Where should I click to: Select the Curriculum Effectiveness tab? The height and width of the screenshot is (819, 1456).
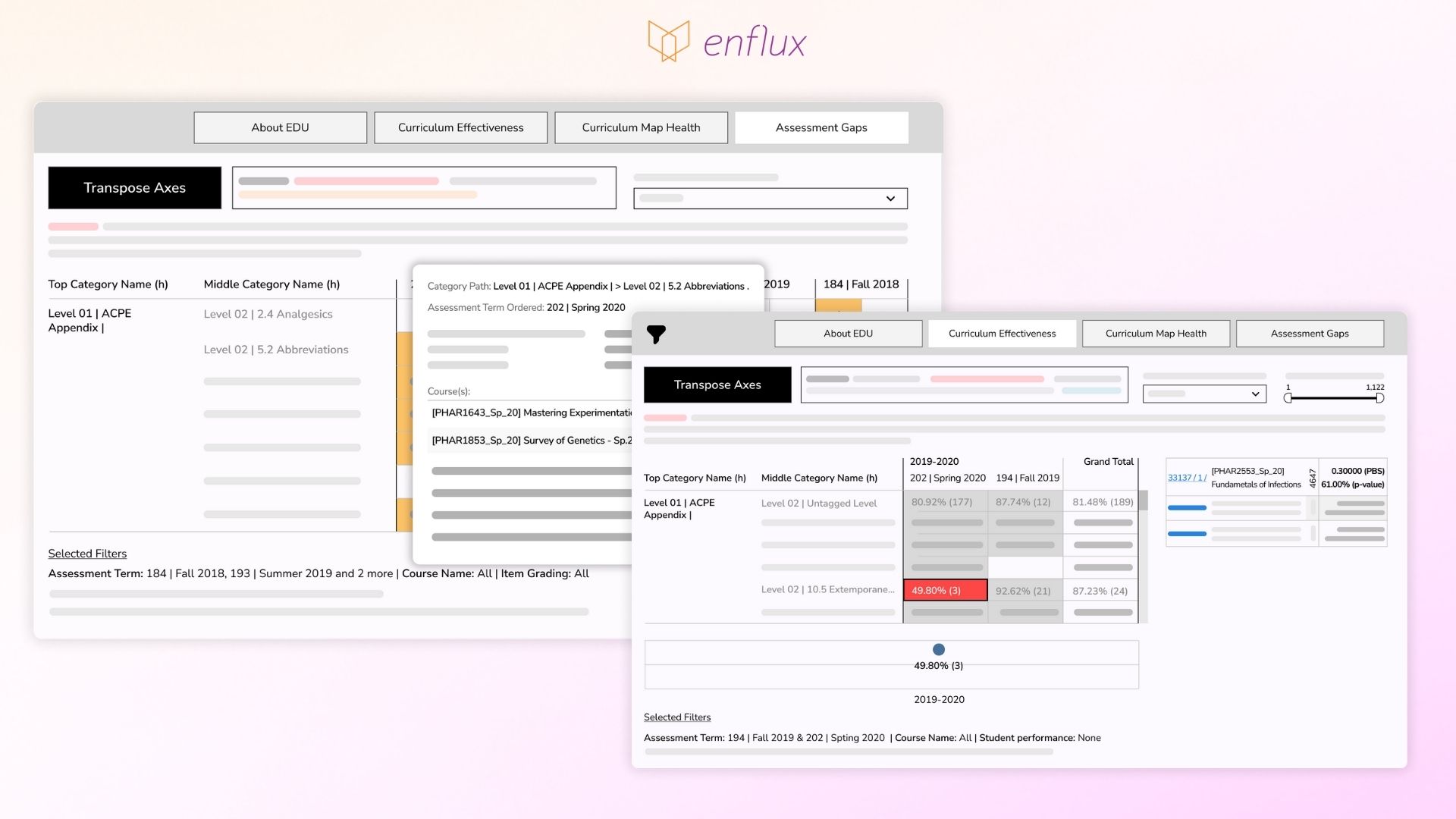click(1002, 333)
